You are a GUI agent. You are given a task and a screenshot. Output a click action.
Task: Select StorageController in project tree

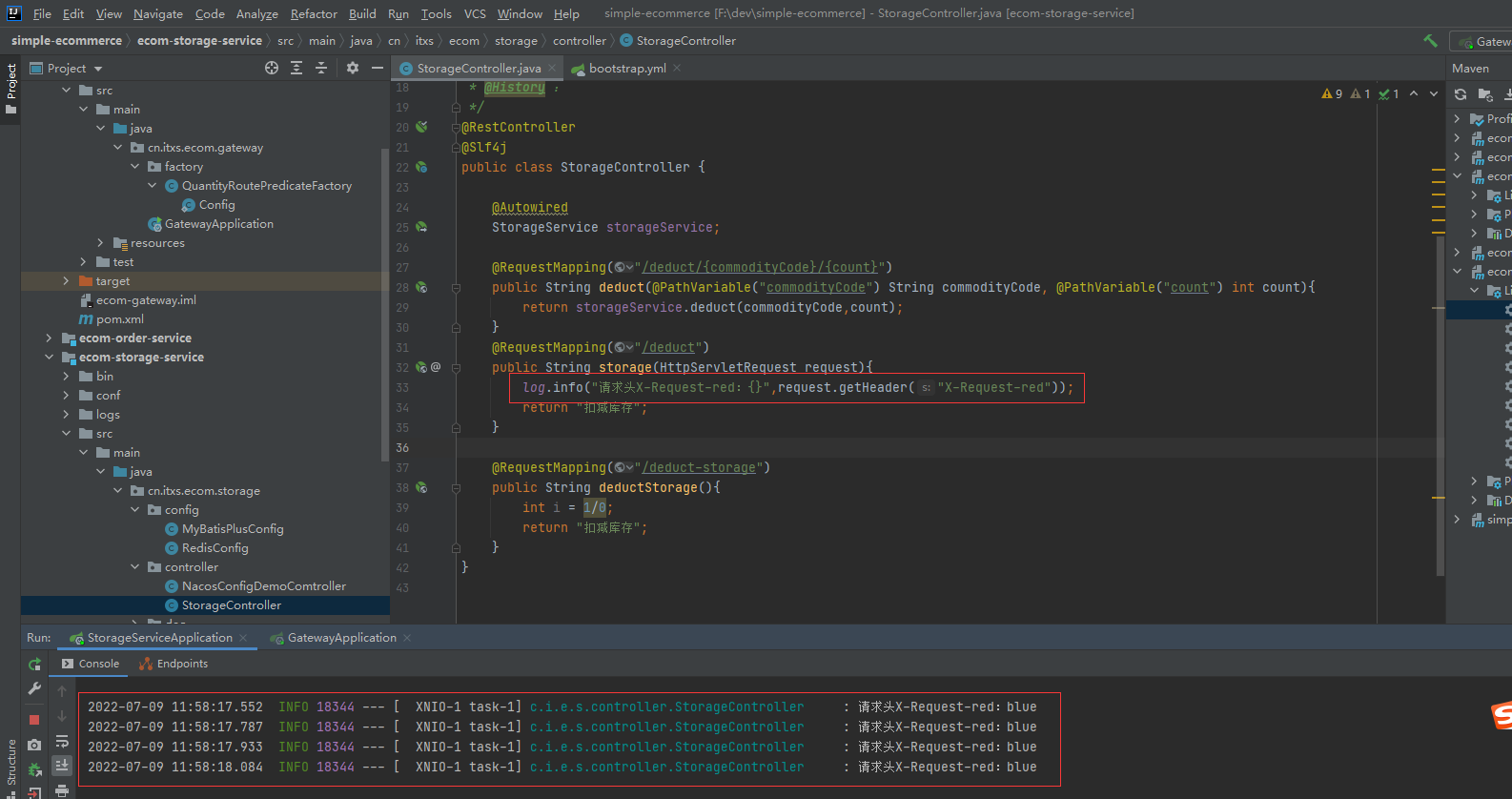coord(231,604)
